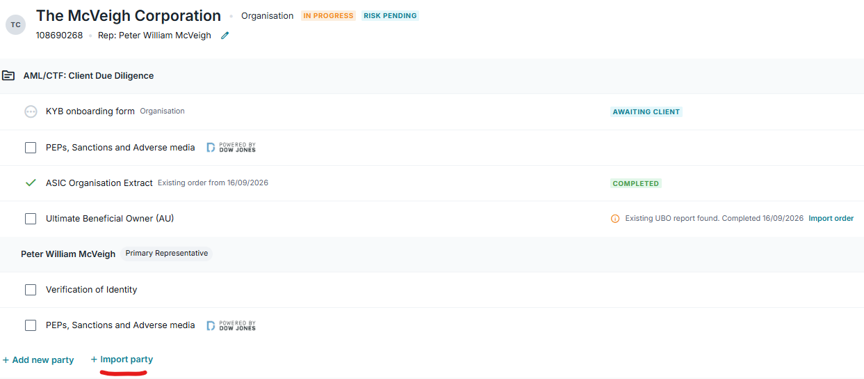Click the TC avatar circle
Viewport: 864px width, 379px height.
pyautogui.click(x=16, y=25)
